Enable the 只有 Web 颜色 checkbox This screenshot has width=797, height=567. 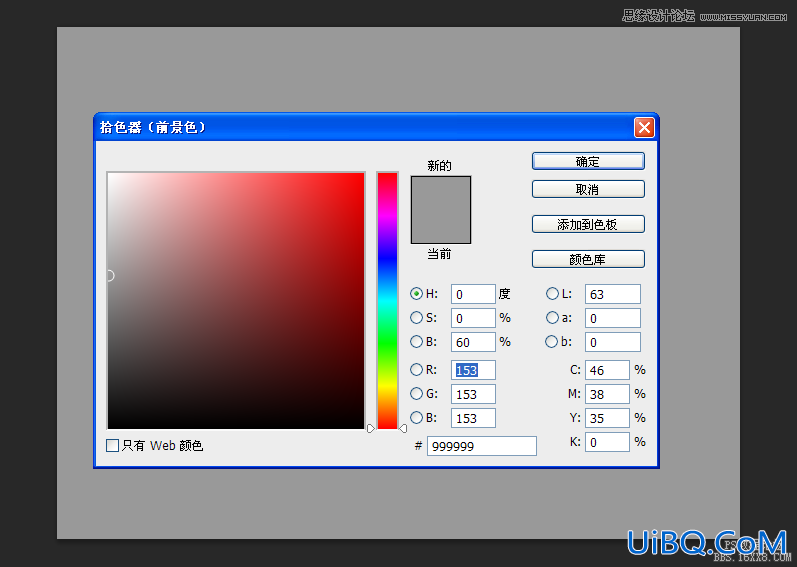click(x=112, y=446)
